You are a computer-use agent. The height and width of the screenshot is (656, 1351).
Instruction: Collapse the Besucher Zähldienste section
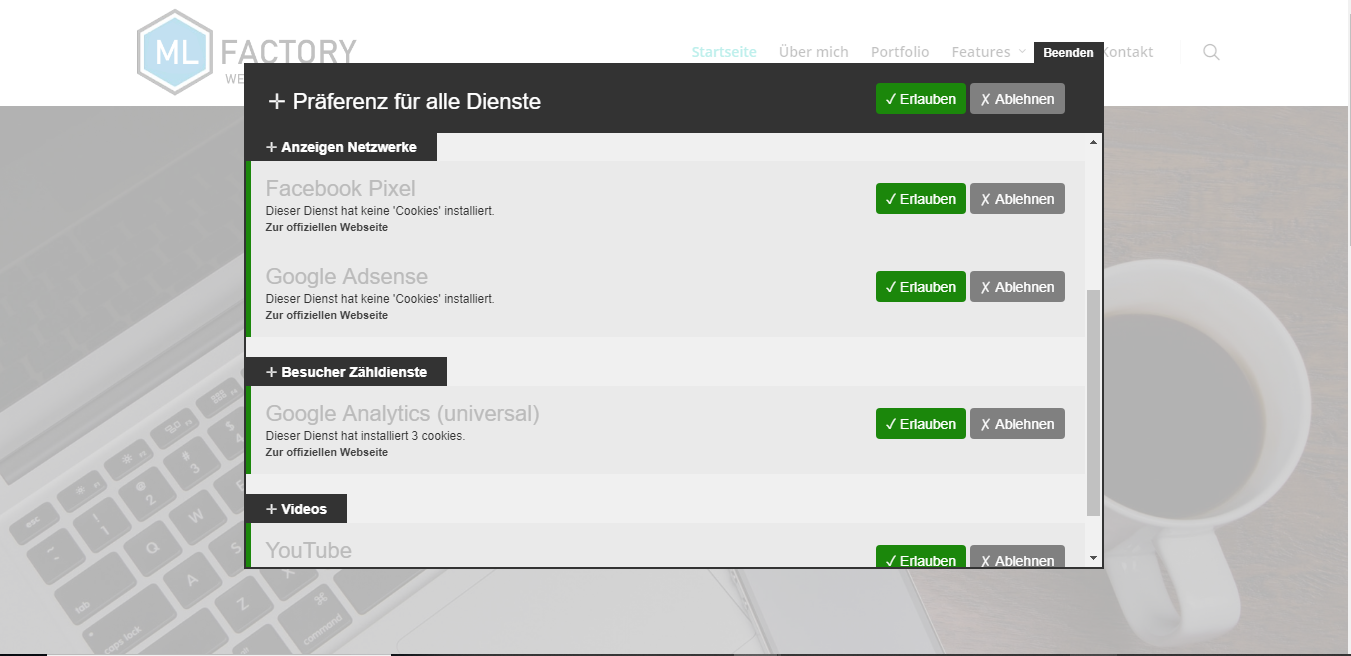click(345, 372)
